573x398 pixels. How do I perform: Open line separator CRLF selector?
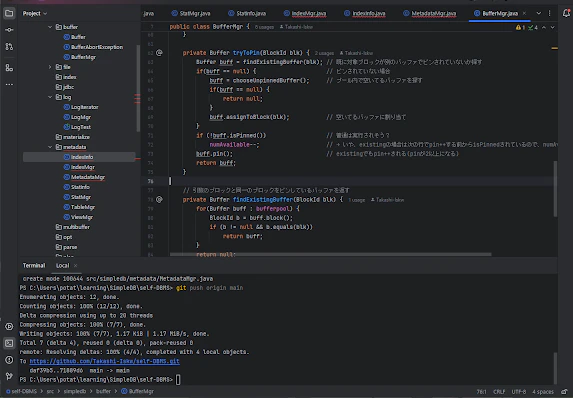(x=499, y=391)
